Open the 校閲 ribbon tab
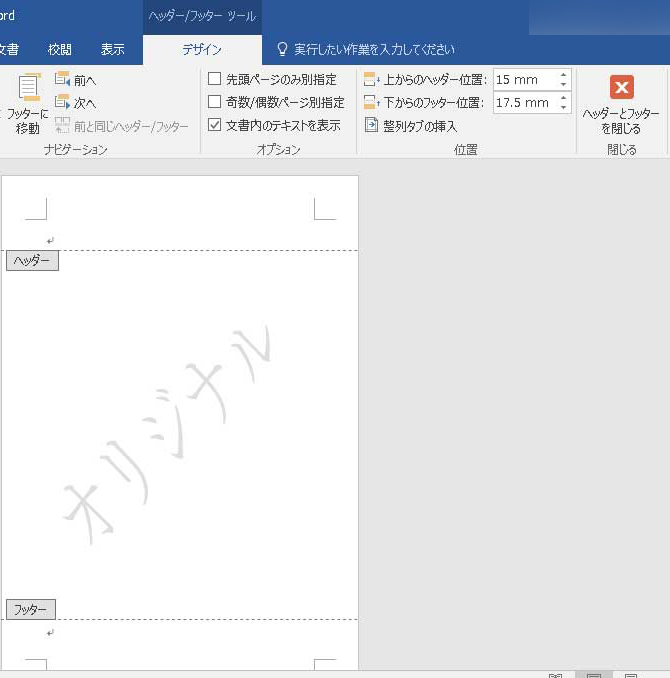The width and height of the screenshot is (670, 678). 60,49
